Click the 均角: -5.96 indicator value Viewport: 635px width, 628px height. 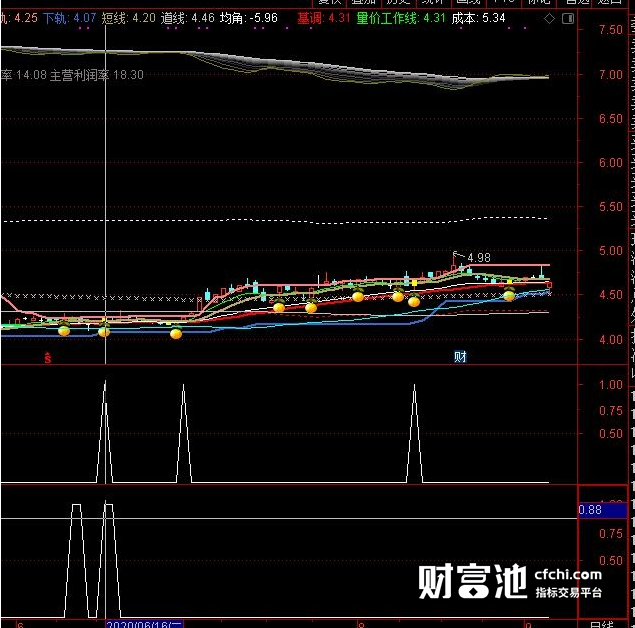(249, 18)
